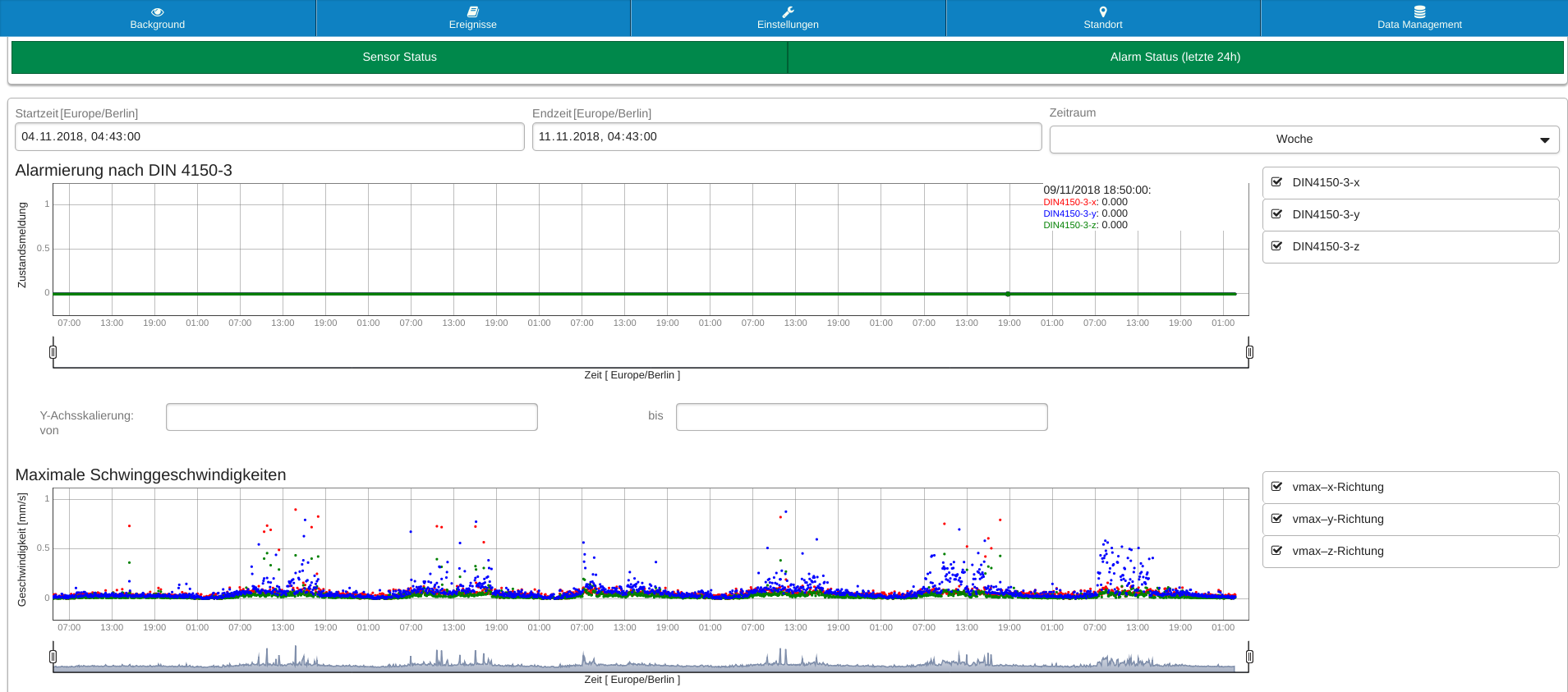Click the Y-Achsskalierung von input field
The height and width of the screenshot is (692, 1568).
(x=352, y=417)
